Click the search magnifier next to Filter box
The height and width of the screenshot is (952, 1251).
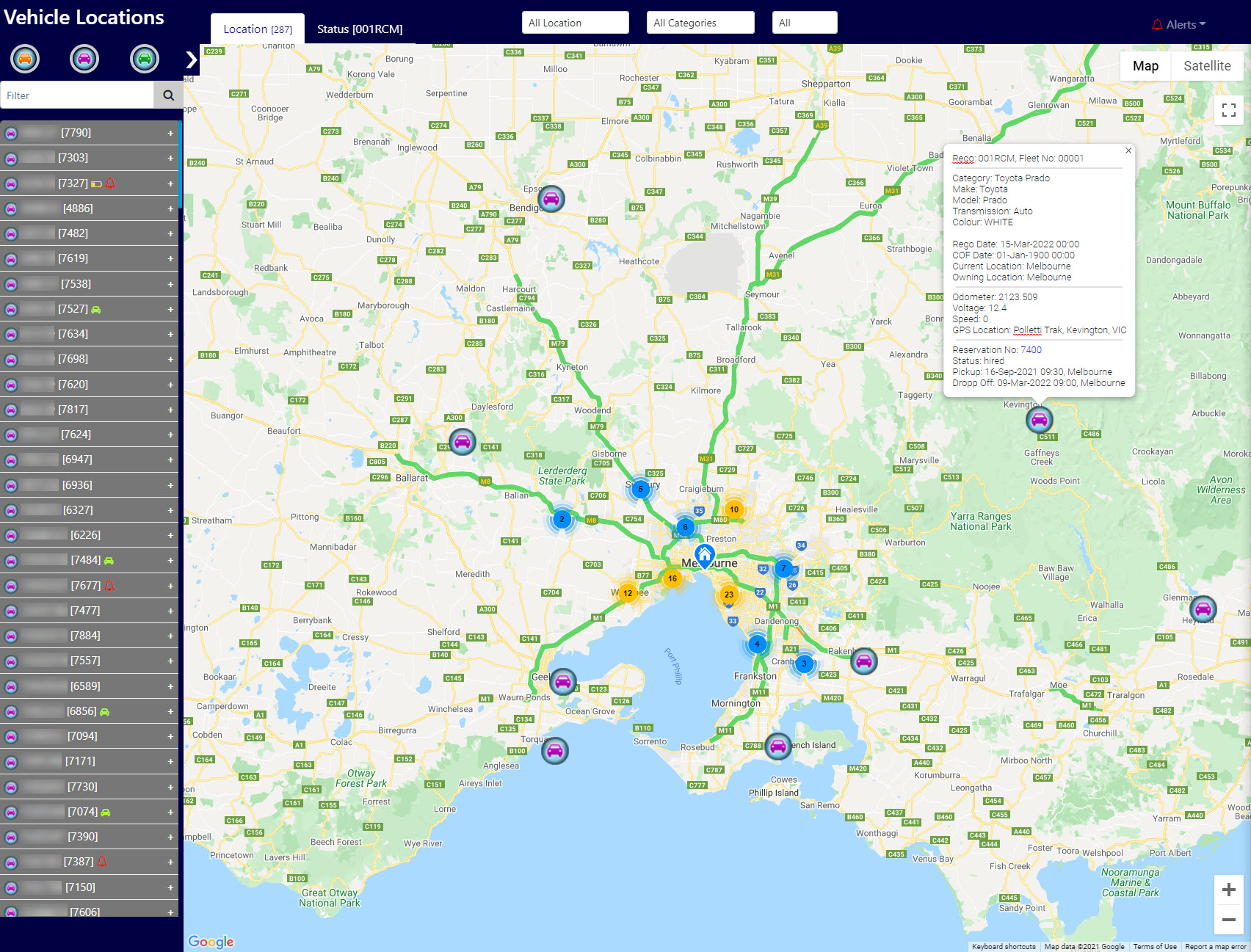(168, 95)
